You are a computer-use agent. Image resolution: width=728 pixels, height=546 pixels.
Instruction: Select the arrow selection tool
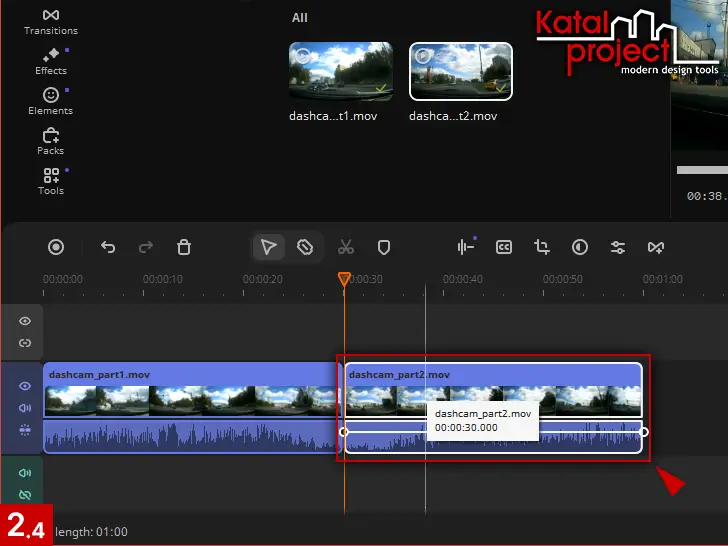pyautogui.click(x=268, y=247)
